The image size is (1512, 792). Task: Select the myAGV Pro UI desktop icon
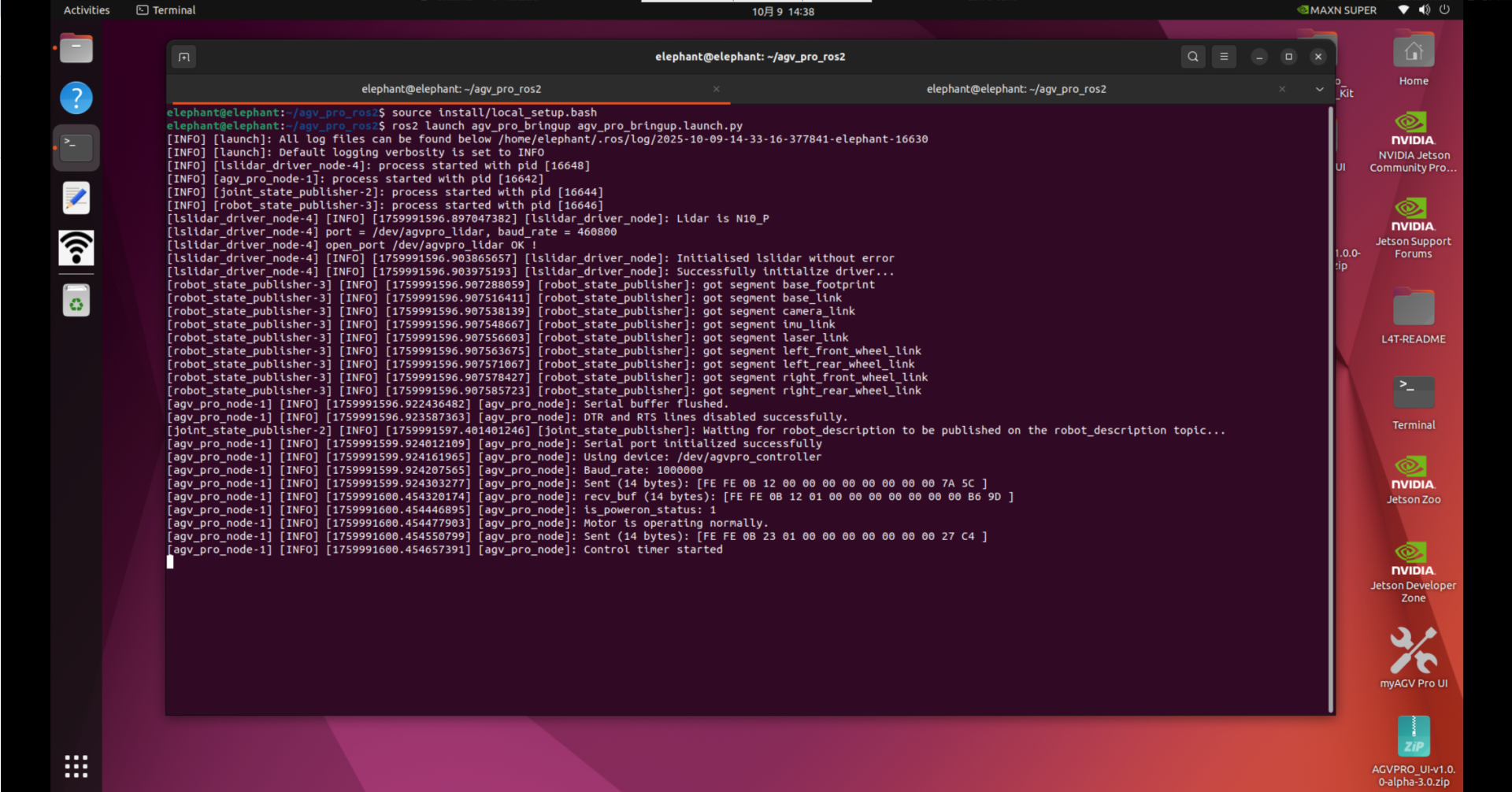[x=1414, y=657]
